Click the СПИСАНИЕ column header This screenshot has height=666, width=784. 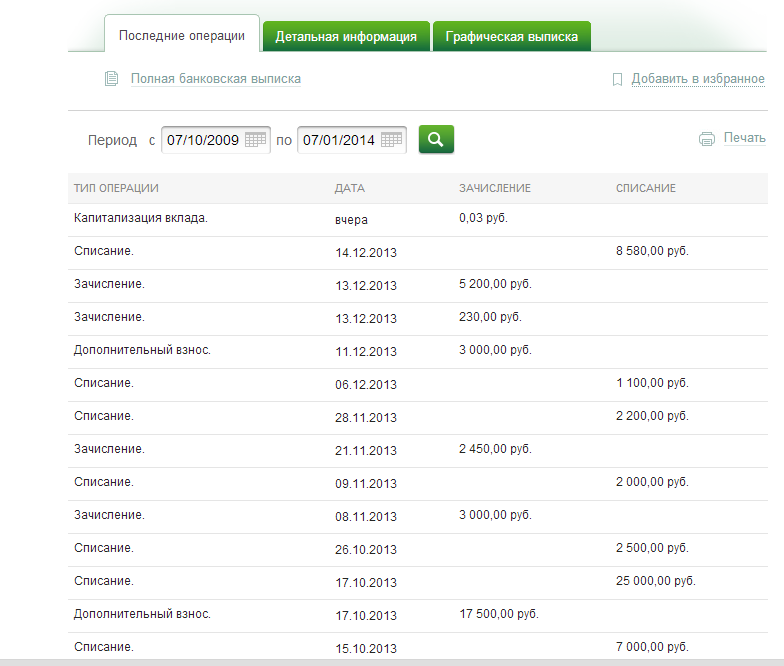pyautogui.click(x=646, y=188)
